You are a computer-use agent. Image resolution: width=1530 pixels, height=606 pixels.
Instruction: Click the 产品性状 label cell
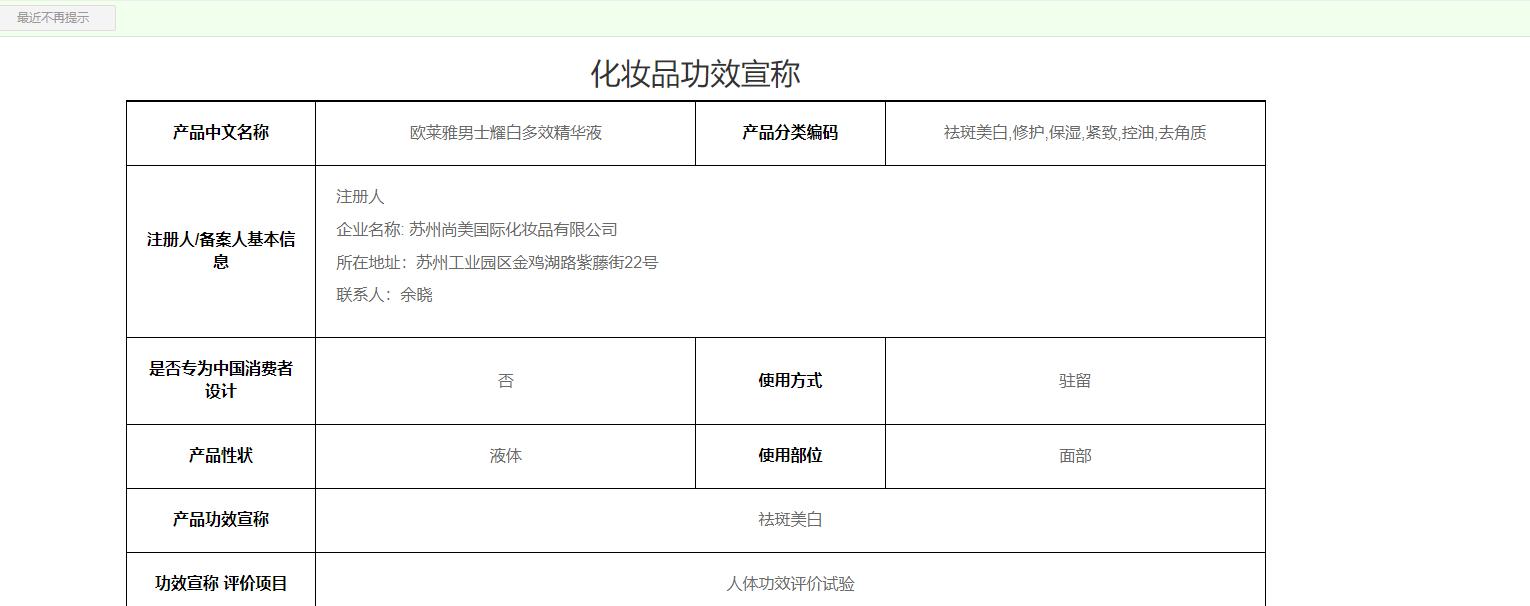coord(221,456)
